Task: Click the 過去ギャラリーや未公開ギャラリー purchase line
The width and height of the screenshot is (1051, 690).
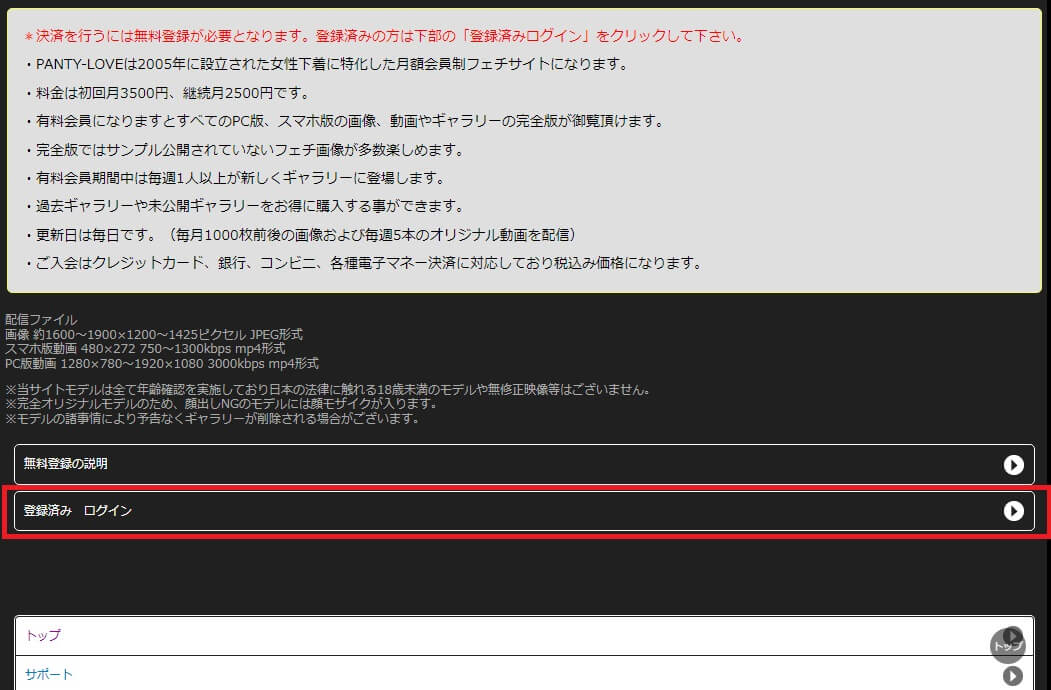Action: point(249,206)
